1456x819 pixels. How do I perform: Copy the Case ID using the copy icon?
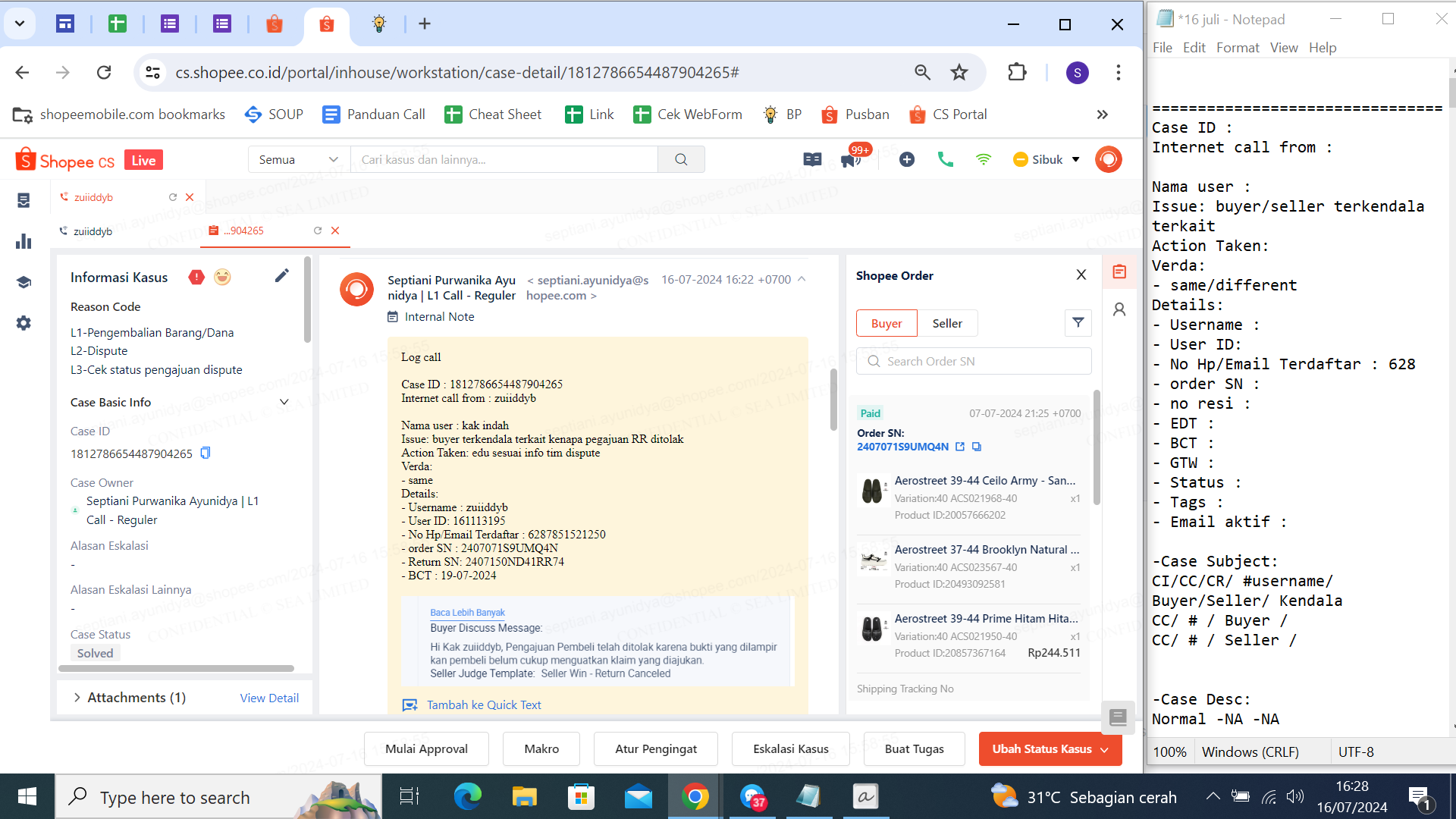tap(205, 453)
